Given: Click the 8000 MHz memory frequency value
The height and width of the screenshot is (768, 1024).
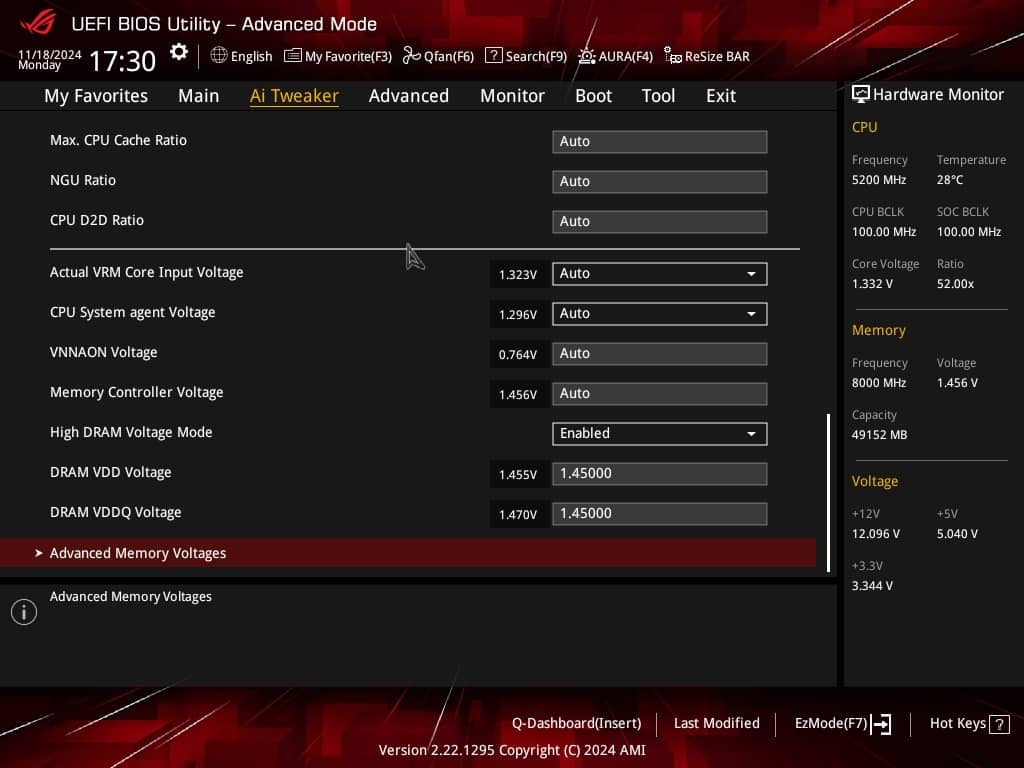Looking at the screenshot, I should click(x=879, y=383).
